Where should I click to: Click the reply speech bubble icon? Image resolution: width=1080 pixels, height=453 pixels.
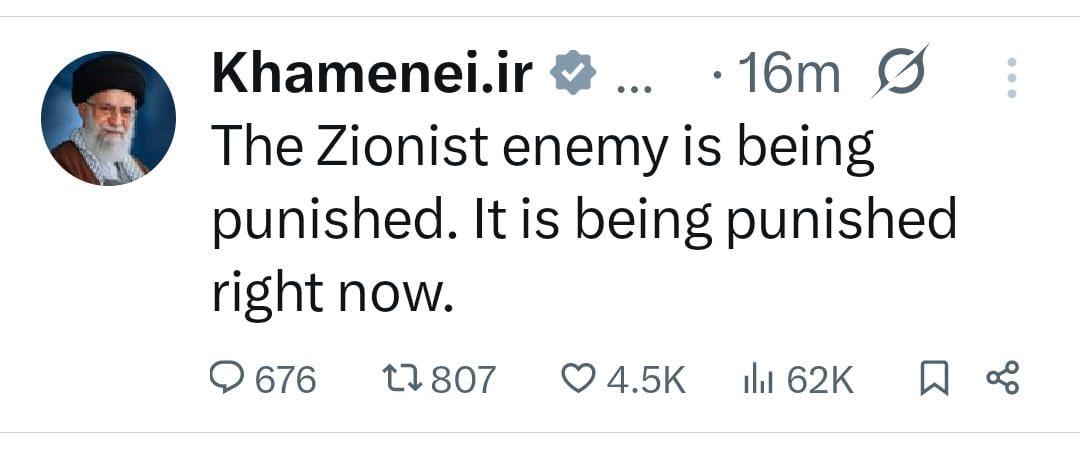(x=227, y=378)
